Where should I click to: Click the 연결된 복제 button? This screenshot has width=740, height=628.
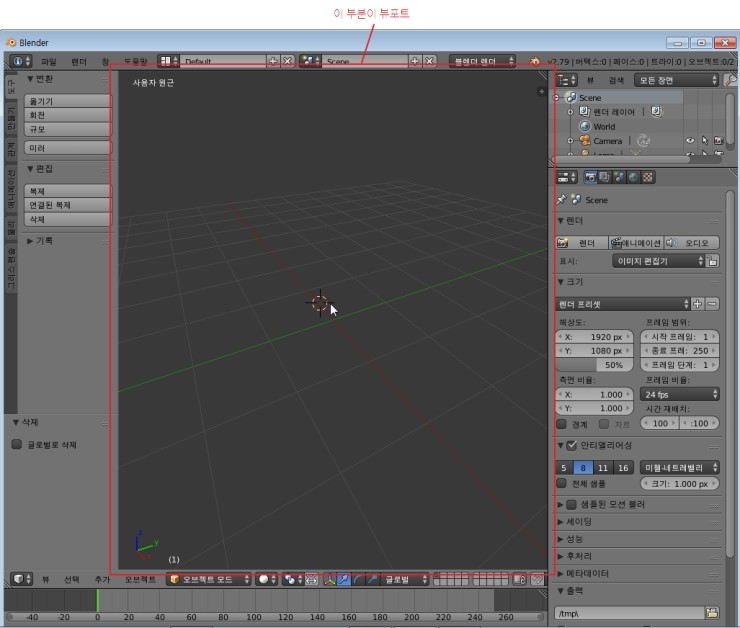68,205
